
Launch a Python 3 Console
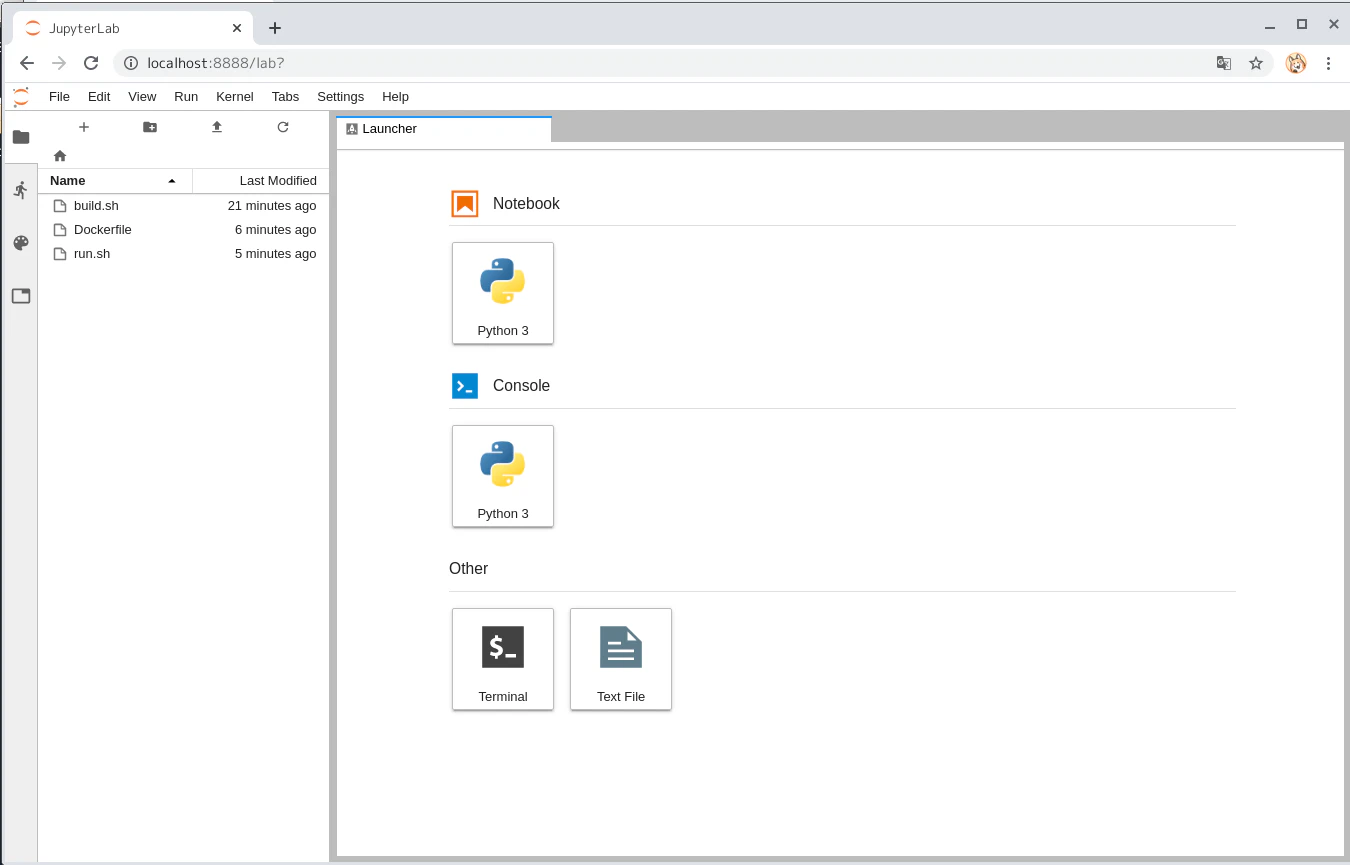[503, 476]
